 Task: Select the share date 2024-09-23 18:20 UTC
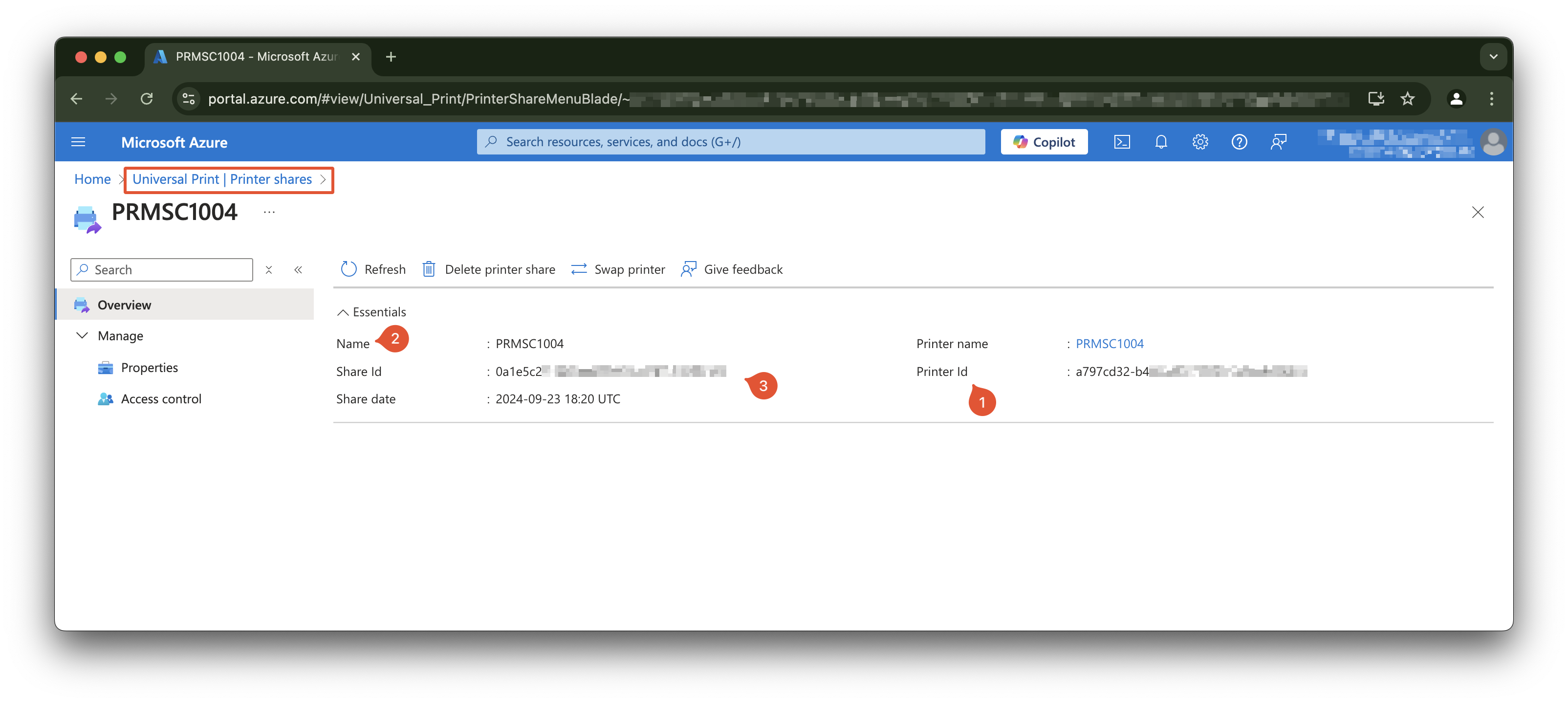point(558,398)
